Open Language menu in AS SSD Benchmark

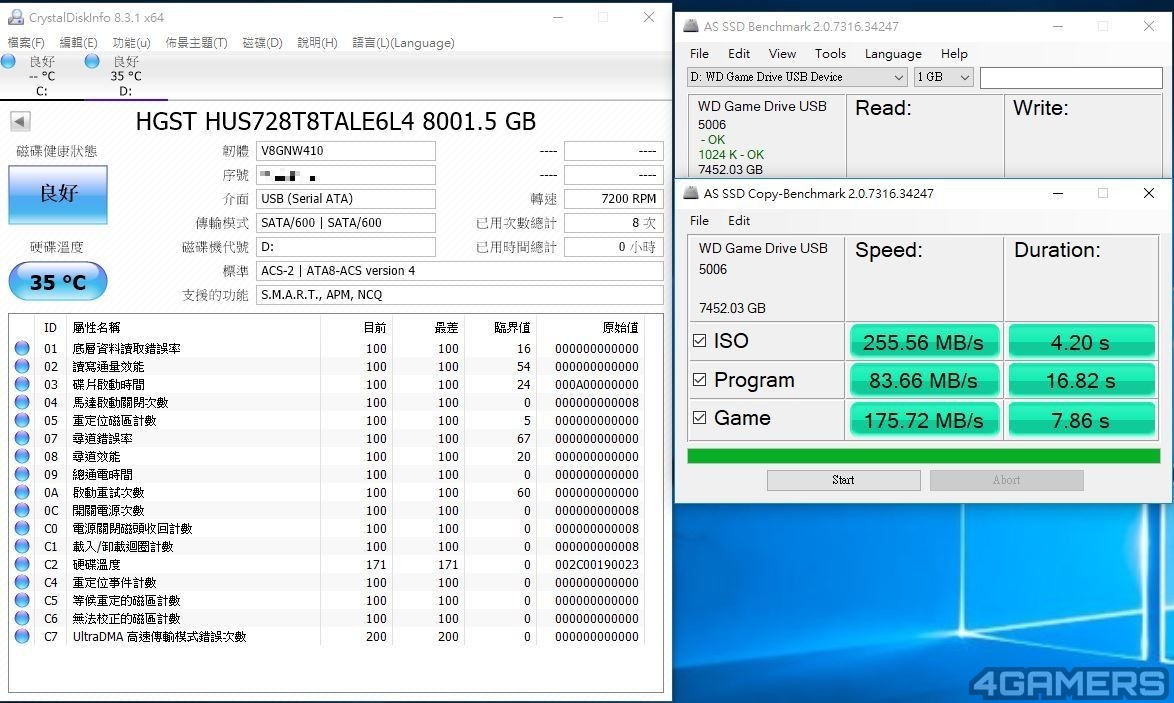coord(893,54)
